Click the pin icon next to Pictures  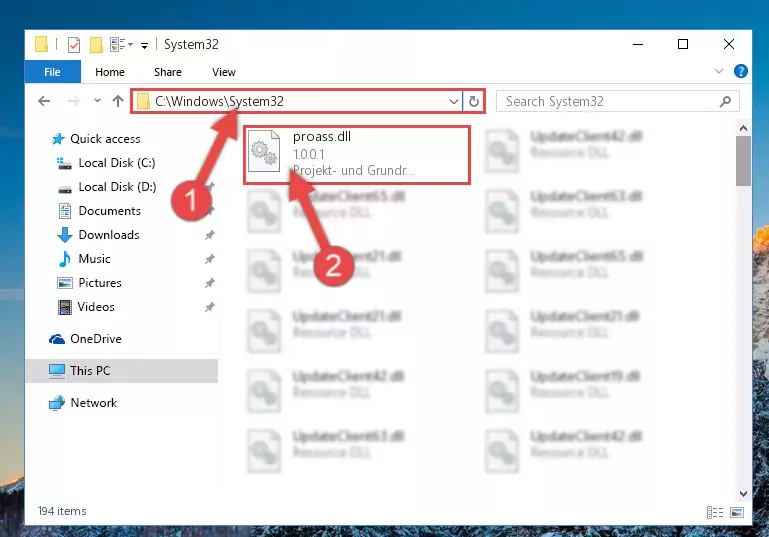[210, 283]
